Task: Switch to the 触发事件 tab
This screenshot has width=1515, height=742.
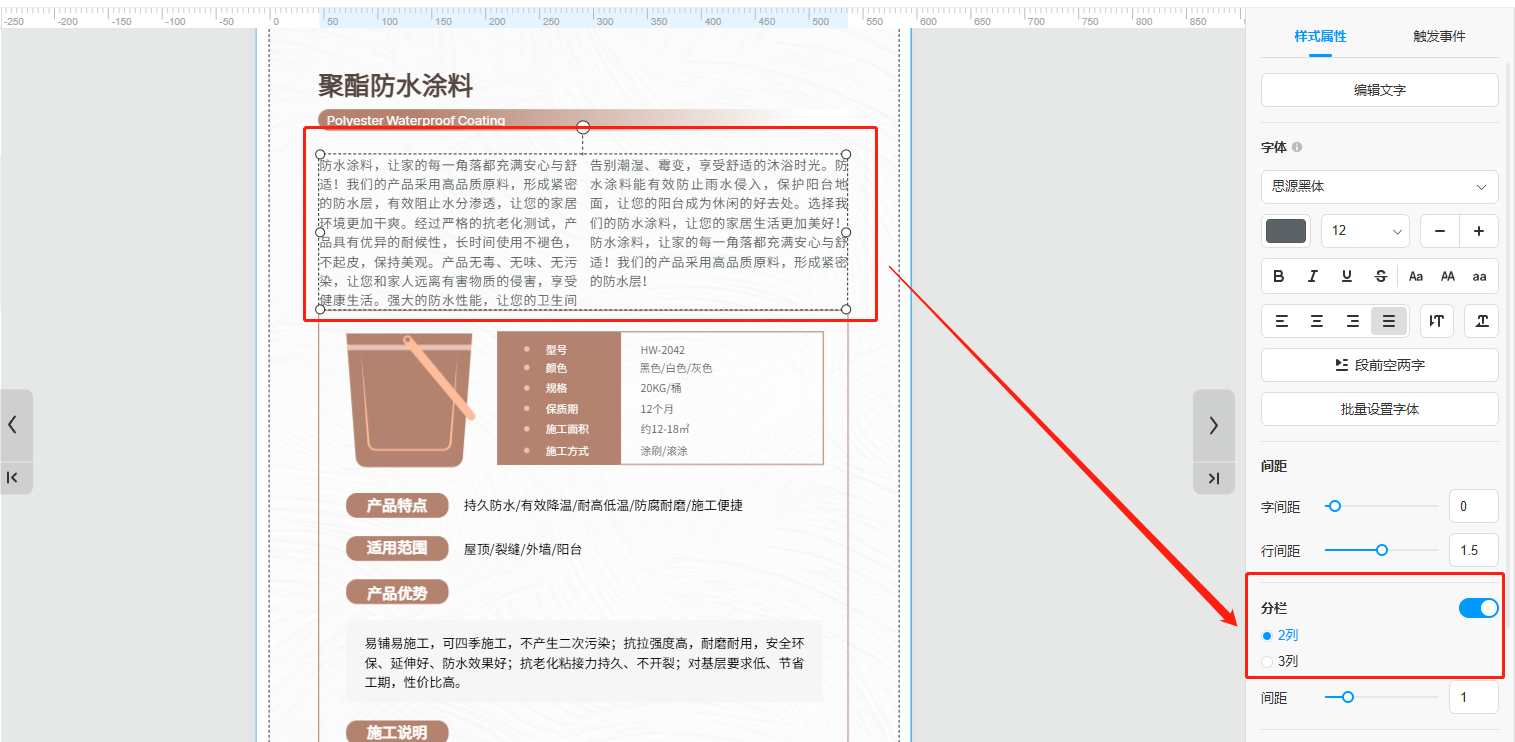Action: (1439, 36)
